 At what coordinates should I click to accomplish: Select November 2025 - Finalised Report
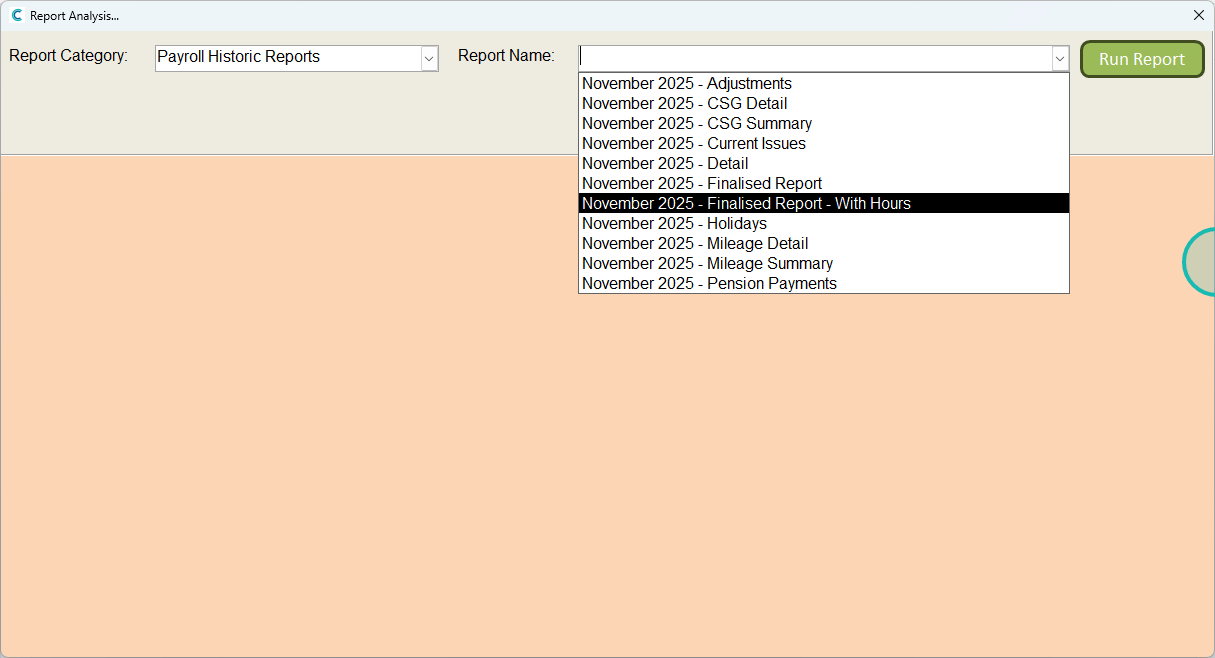tap(702, 184)
